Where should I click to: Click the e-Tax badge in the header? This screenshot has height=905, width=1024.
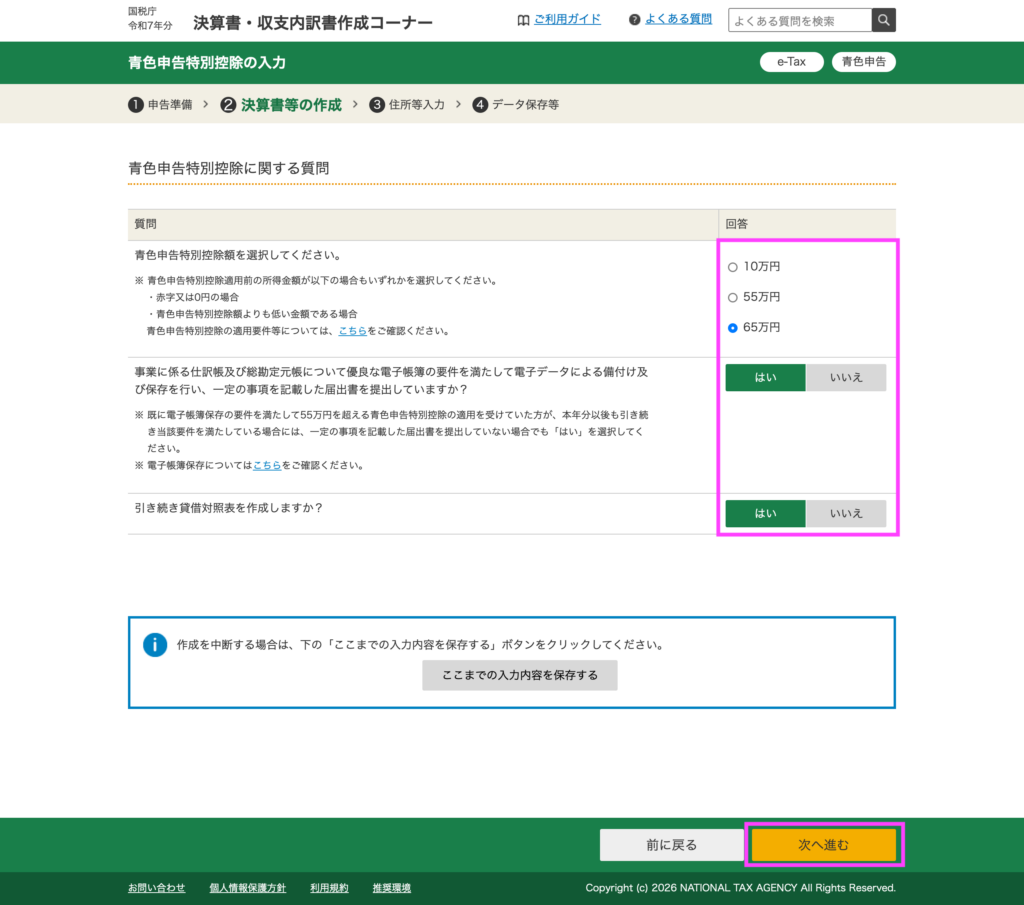click(x=791, y=62)
